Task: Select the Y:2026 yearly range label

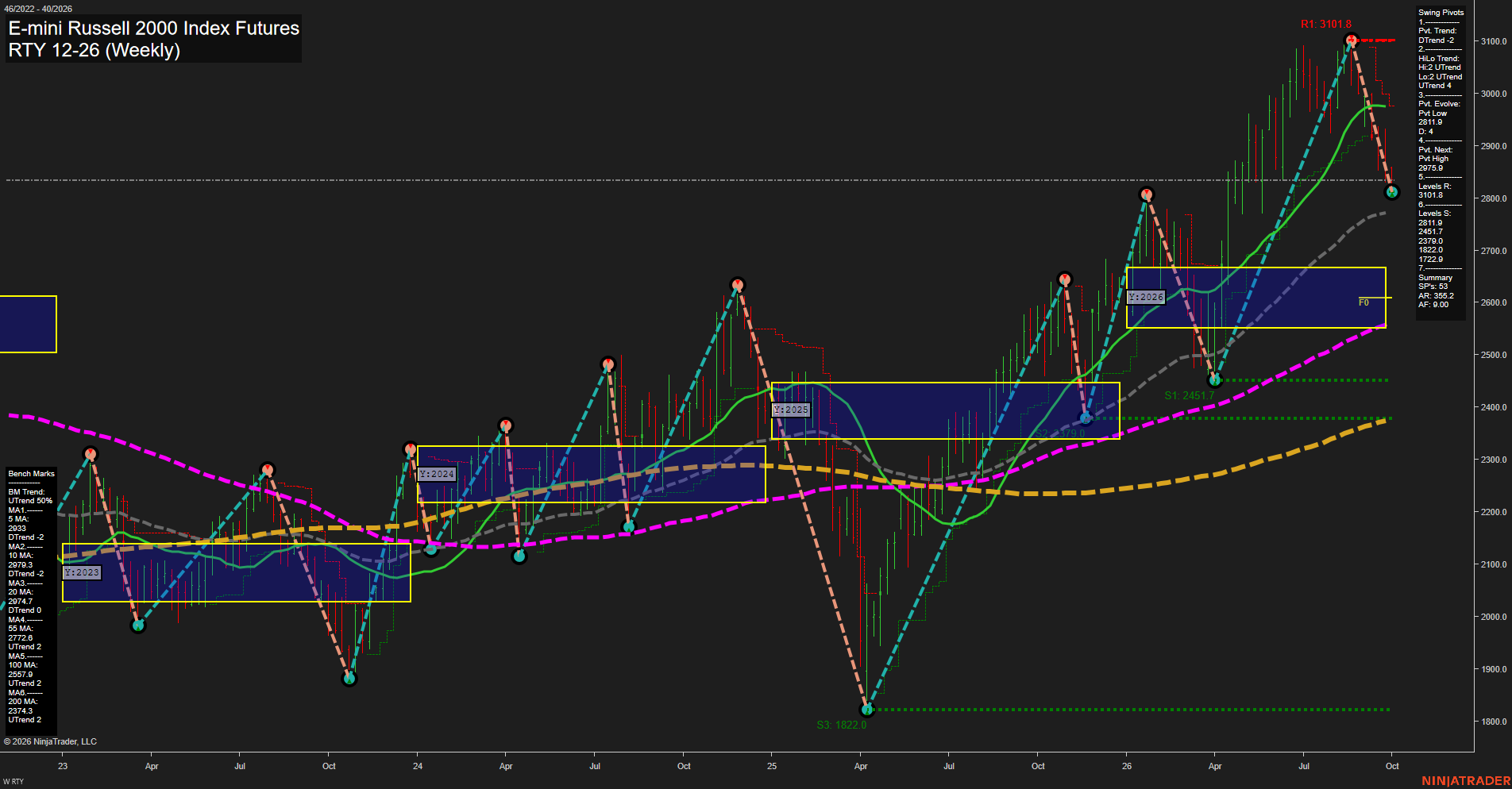Action: (x=1146, y=297)
